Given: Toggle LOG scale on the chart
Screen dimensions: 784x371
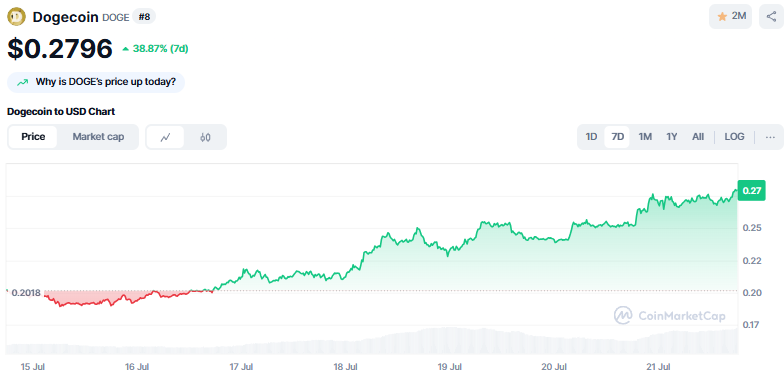Looking at the screenshot, I should tap(734, 137).
